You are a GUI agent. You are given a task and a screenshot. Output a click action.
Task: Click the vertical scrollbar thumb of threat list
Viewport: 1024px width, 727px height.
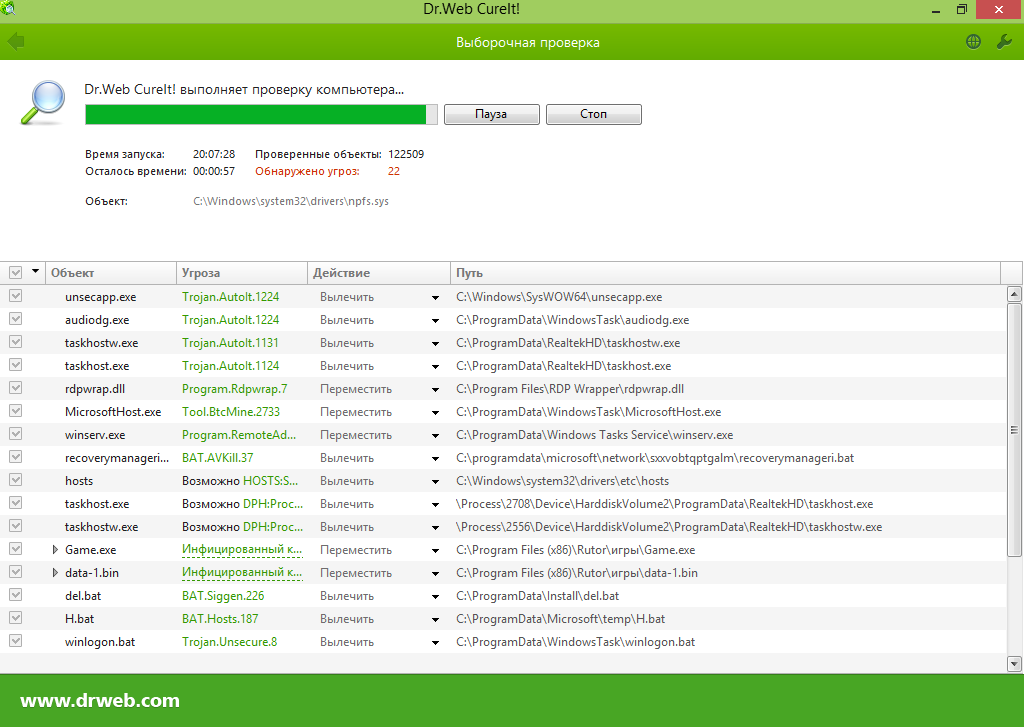click(1014, 430)
